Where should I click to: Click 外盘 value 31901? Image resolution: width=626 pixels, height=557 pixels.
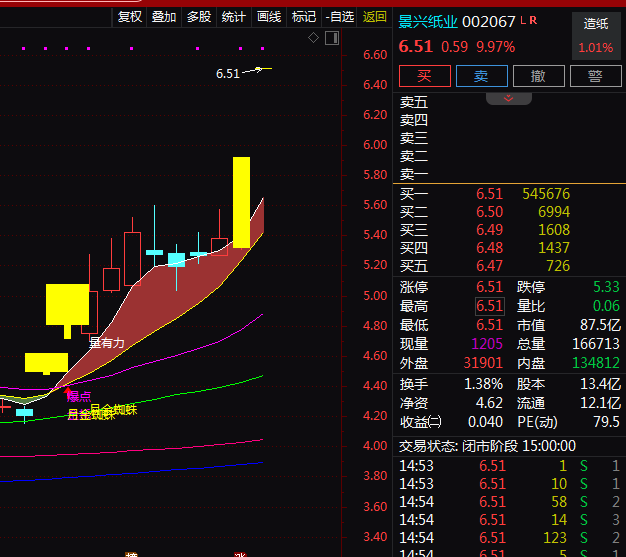483,363
